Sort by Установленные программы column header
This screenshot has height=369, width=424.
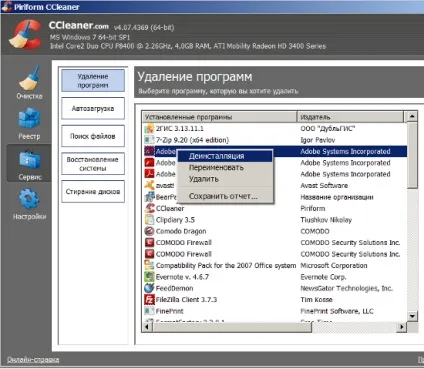coord(220,117)
